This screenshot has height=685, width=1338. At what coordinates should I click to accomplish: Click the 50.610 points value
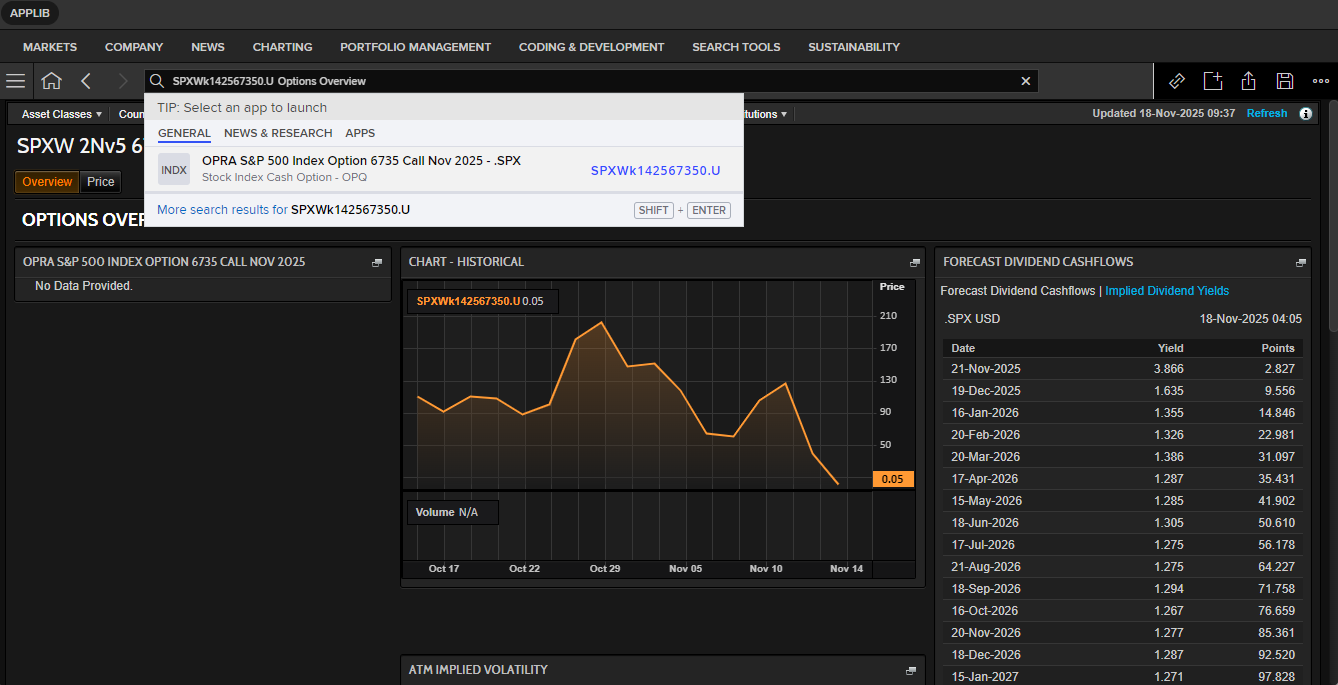tap(1274, 523)
